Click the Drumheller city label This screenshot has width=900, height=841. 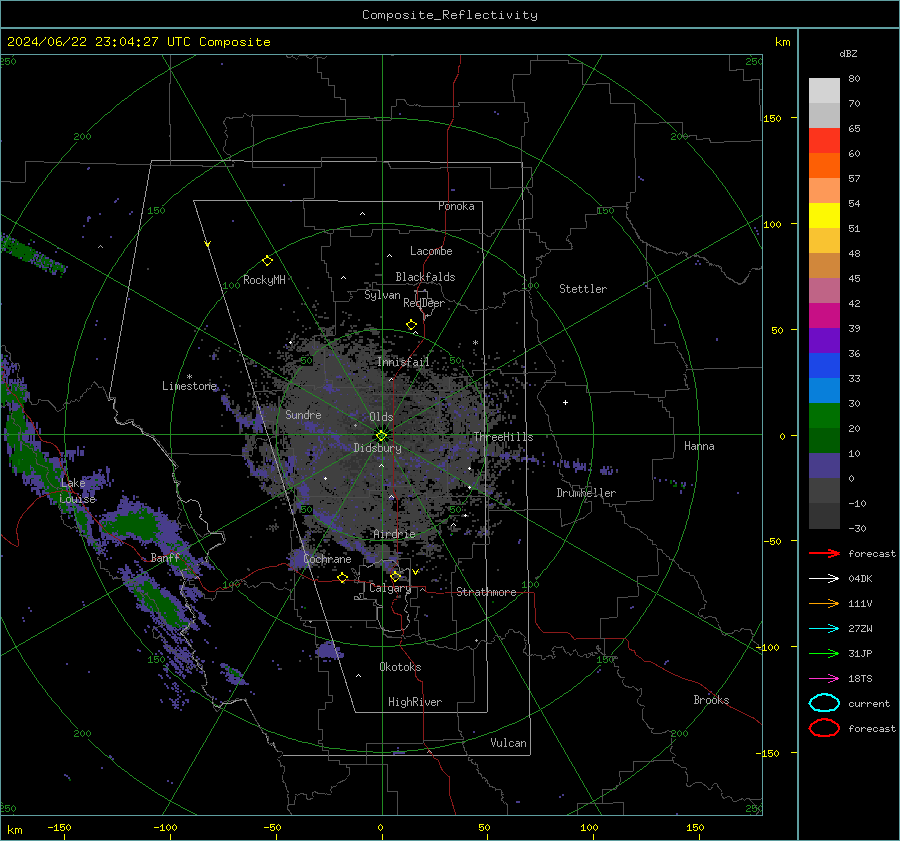(x=586, y=493)
